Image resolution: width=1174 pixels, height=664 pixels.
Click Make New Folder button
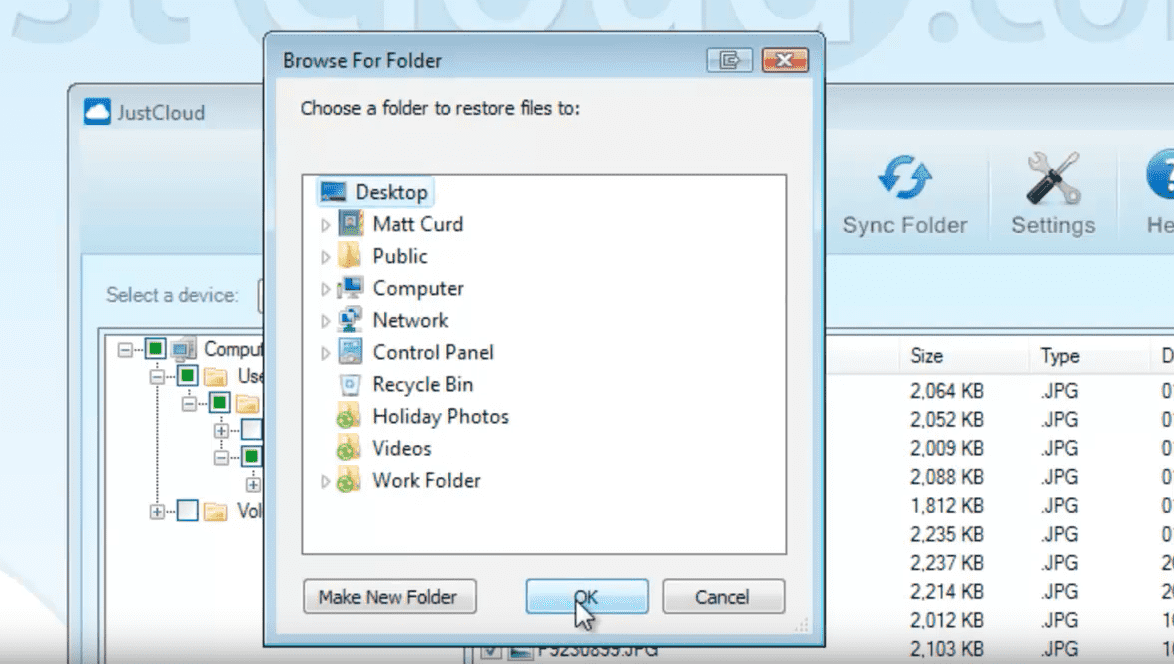388,597
